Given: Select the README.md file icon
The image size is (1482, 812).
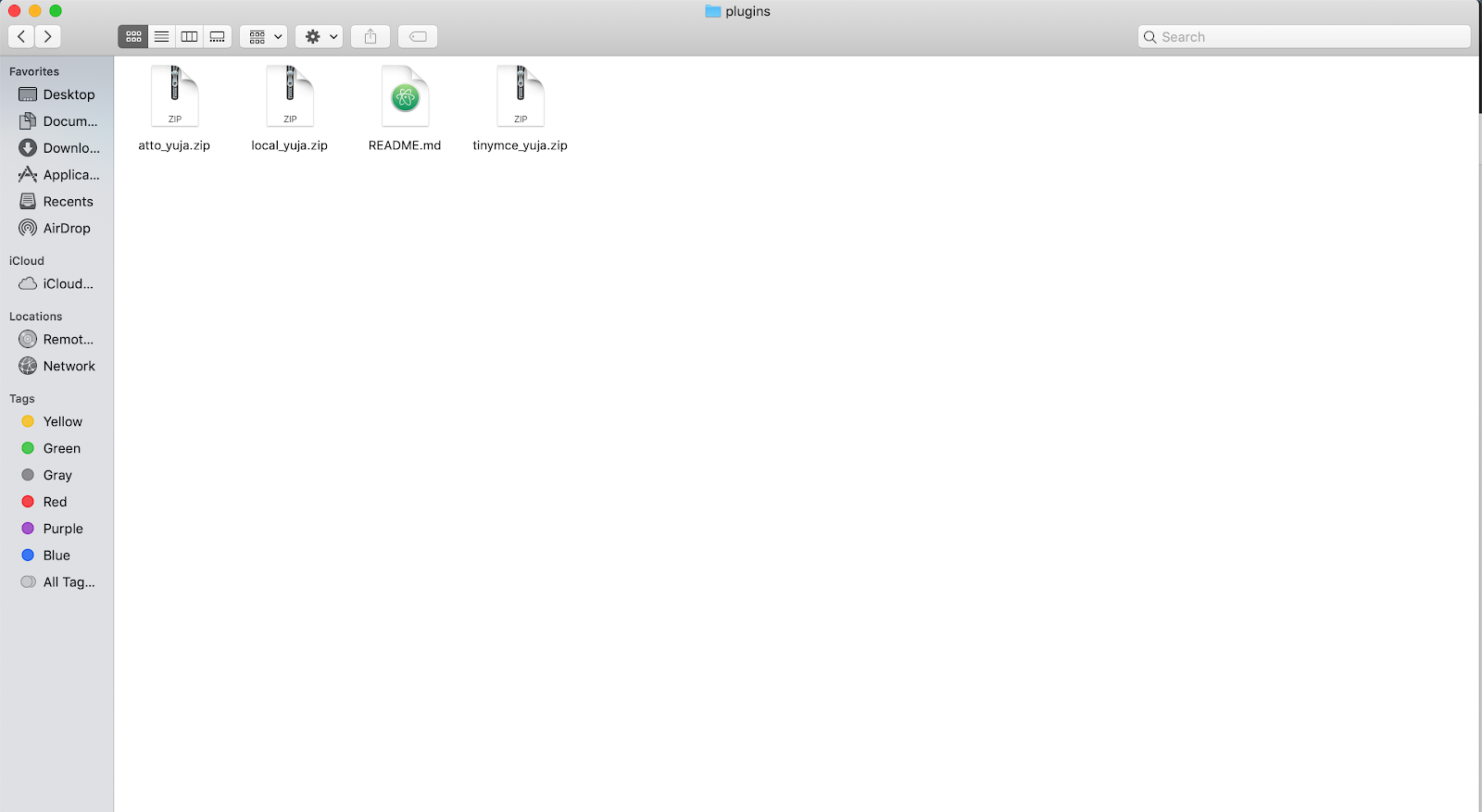Looking at the screenshot, I should [x=405, y=96].
